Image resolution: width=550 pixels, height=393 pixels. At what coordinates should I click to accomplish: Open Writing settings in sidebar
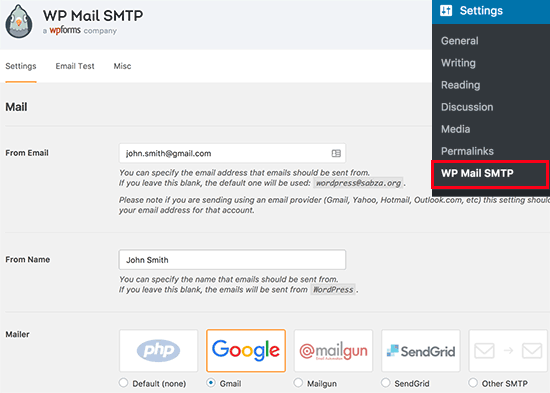click(458, 63)
